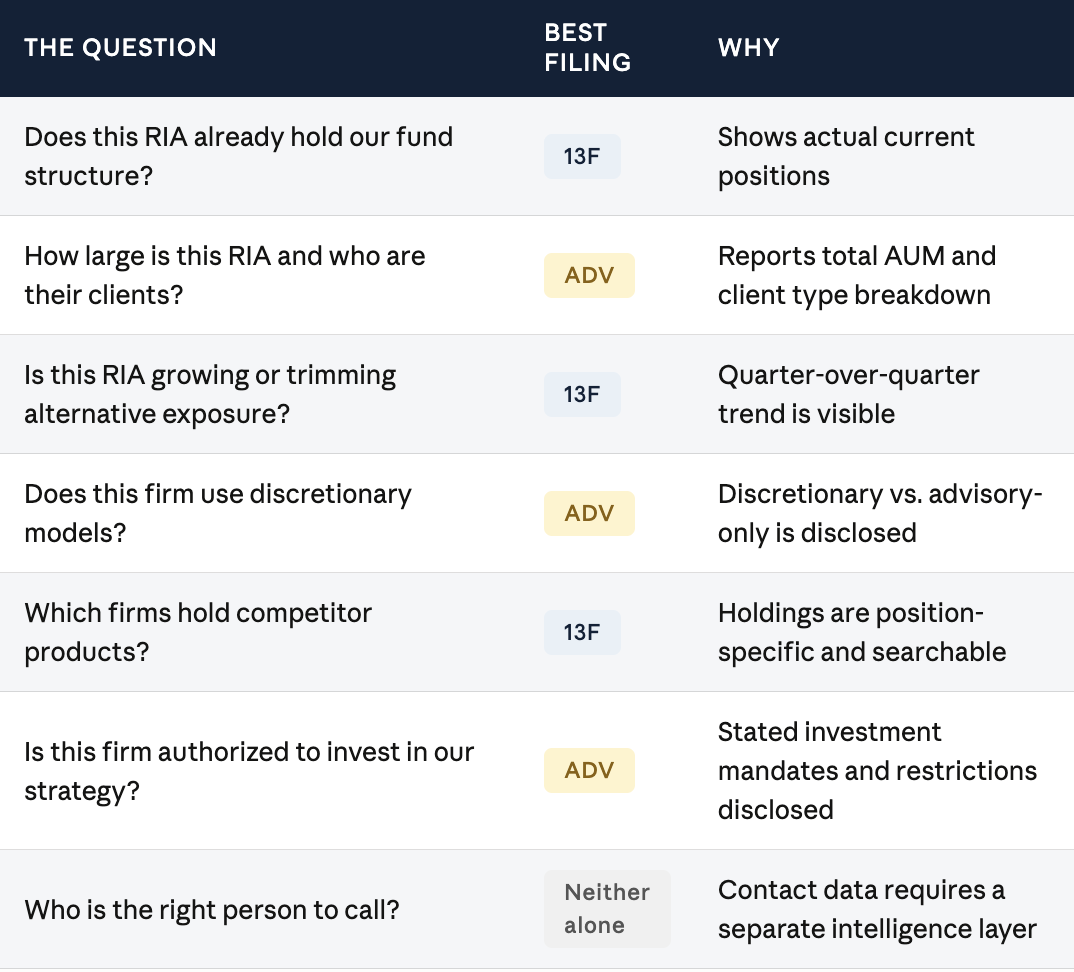The height and width of the screenshot is (972, 1074).
Task: Select 'Which firms hold competitor products?' text
Action: point(198,632)
